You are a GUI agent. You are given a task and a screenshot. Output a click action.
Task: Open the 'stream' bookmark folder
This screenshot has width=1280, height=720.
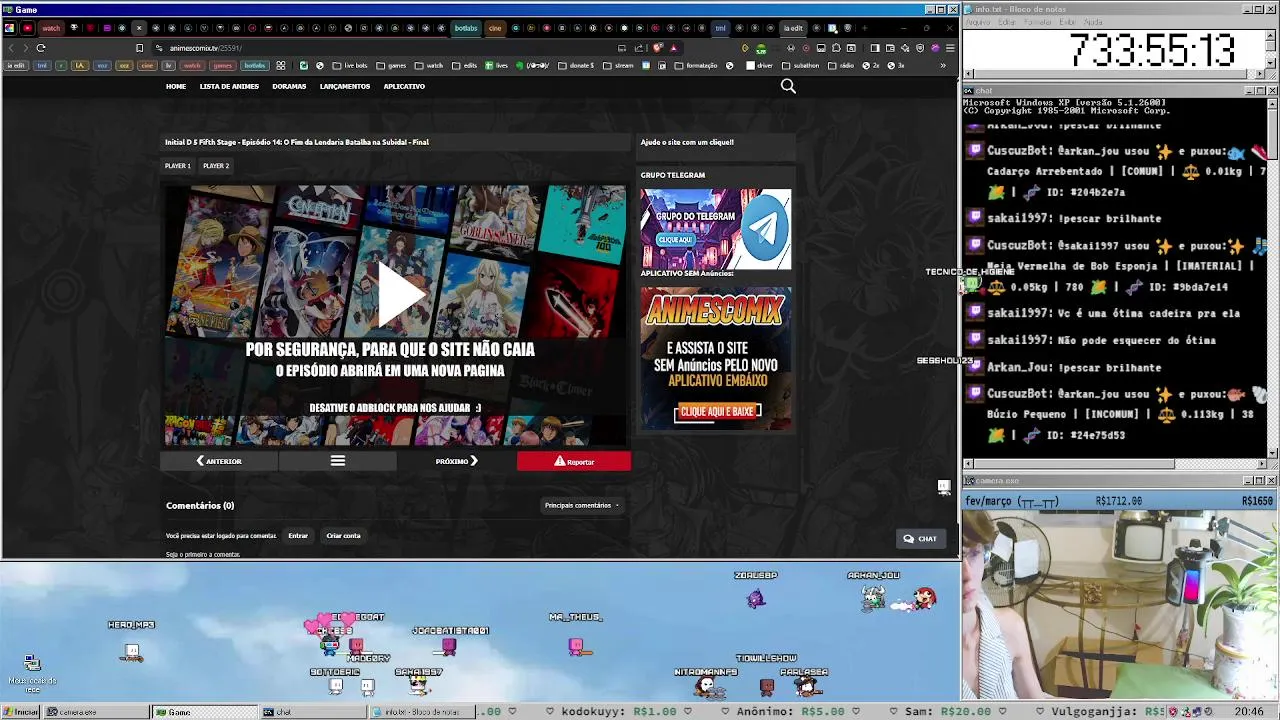[x=618, y=66]
